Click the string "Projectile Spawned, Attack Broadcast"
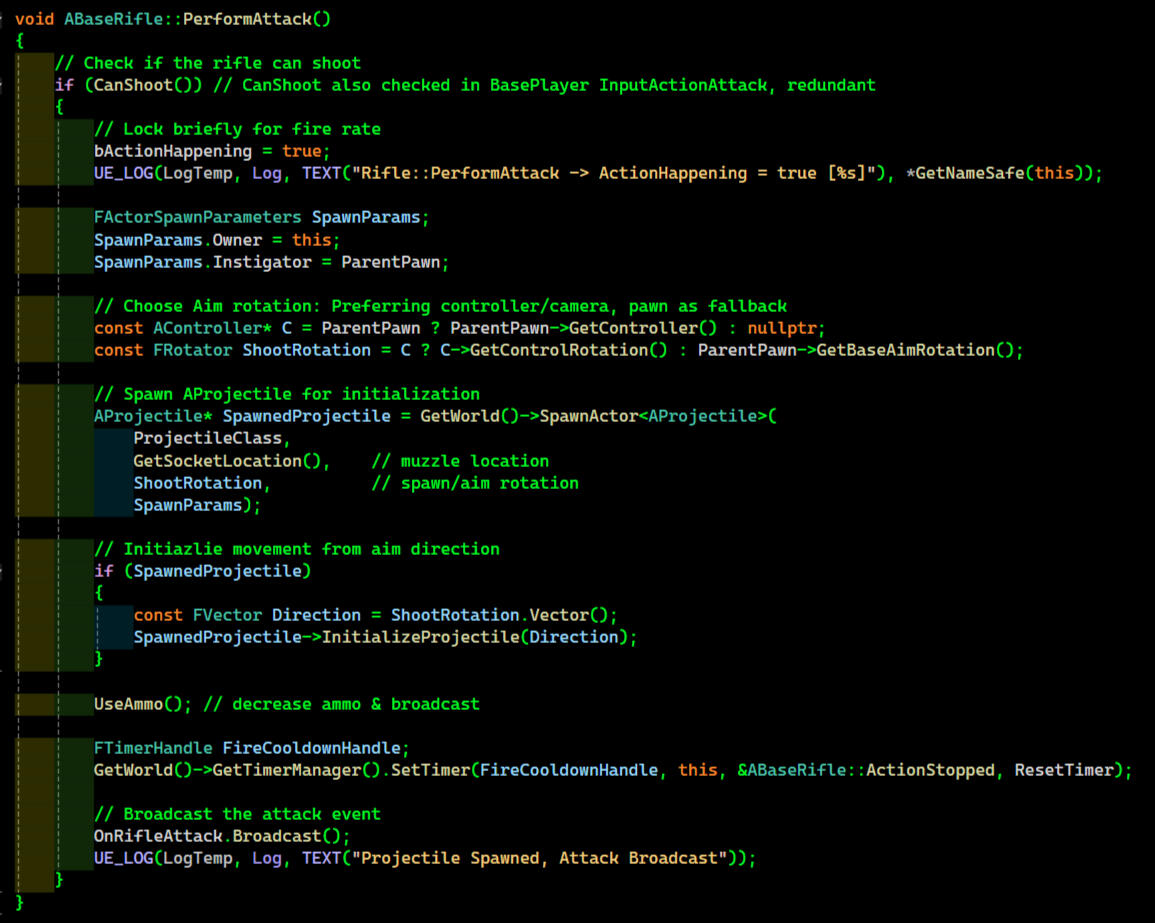 tap(539, 859)
